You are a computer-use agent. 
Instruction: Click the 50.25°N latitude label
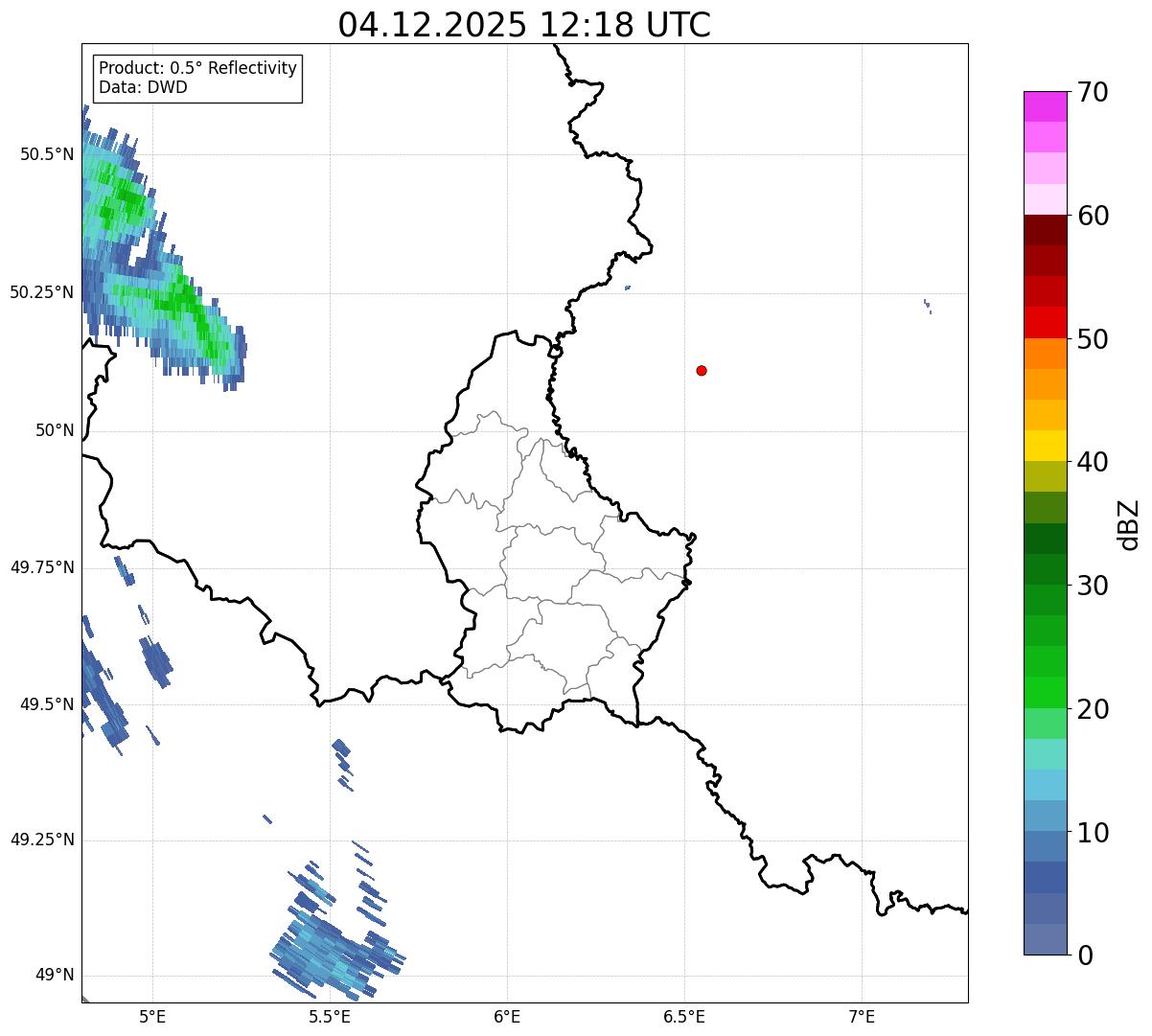click(42, 292)
